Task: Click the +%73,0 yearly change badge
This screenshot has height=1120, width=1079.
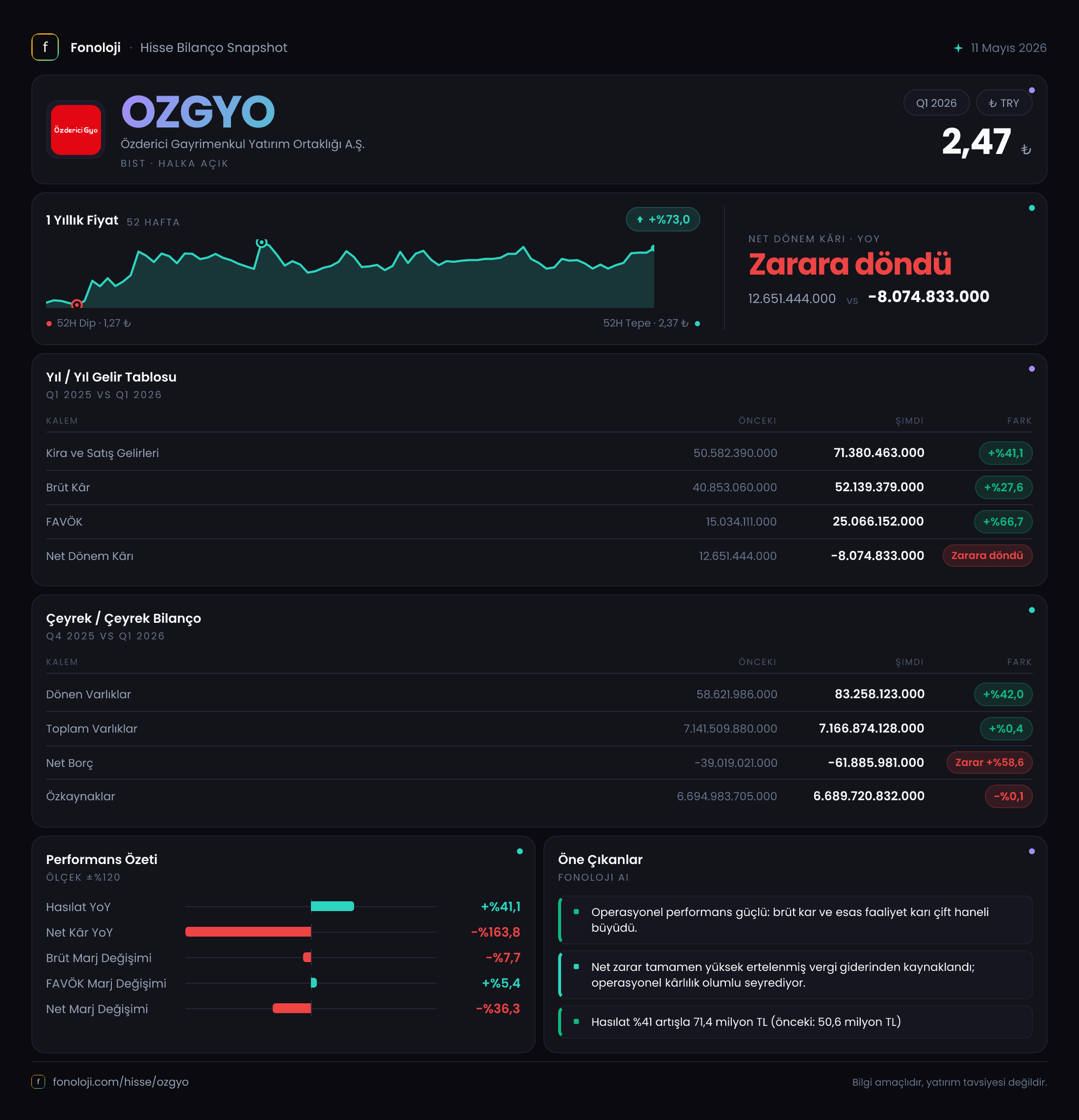Action: click(x=663, y=219)
